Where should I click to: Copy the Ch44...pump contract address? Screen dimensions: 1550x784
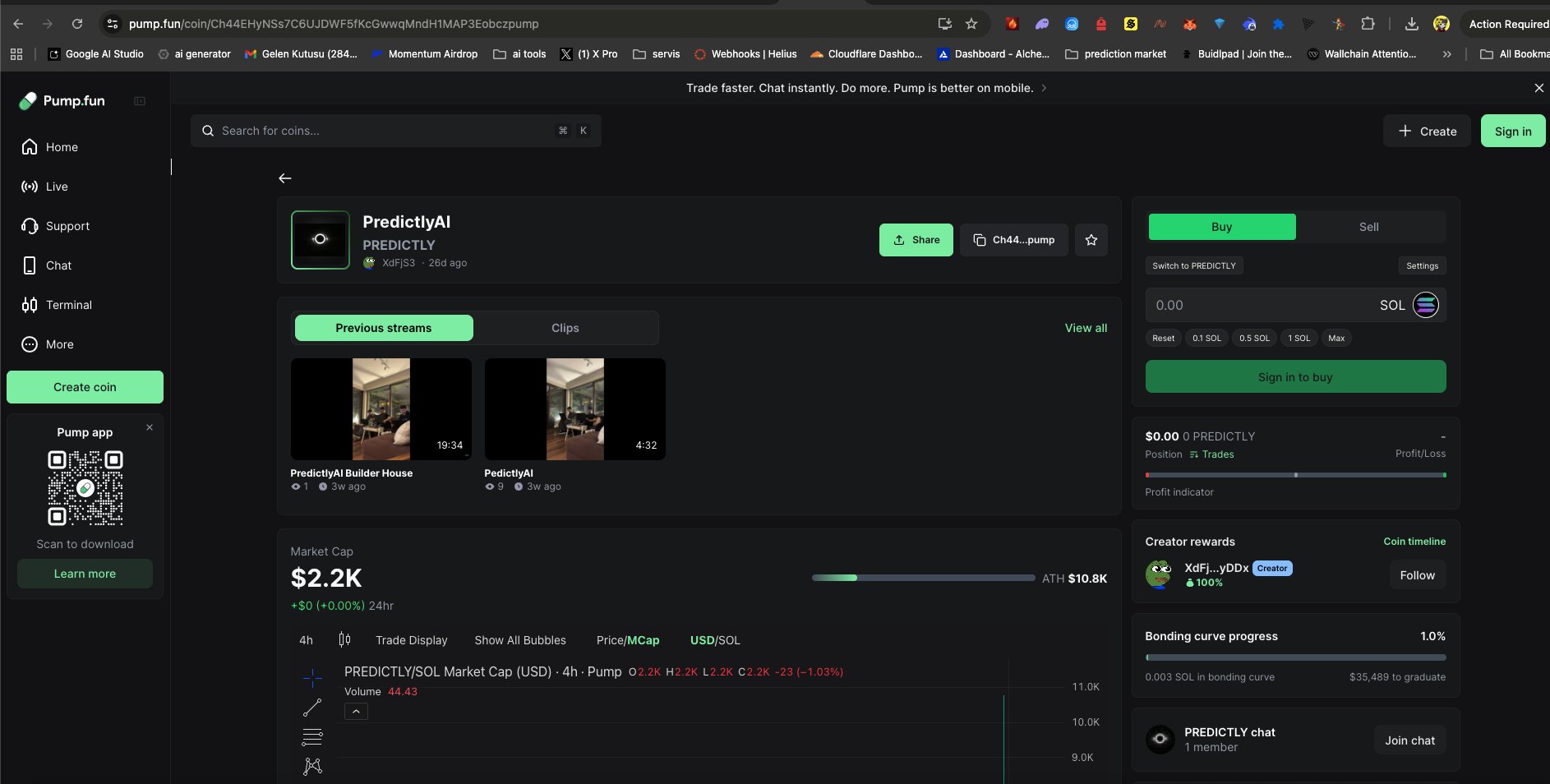tap(1013, 240)
